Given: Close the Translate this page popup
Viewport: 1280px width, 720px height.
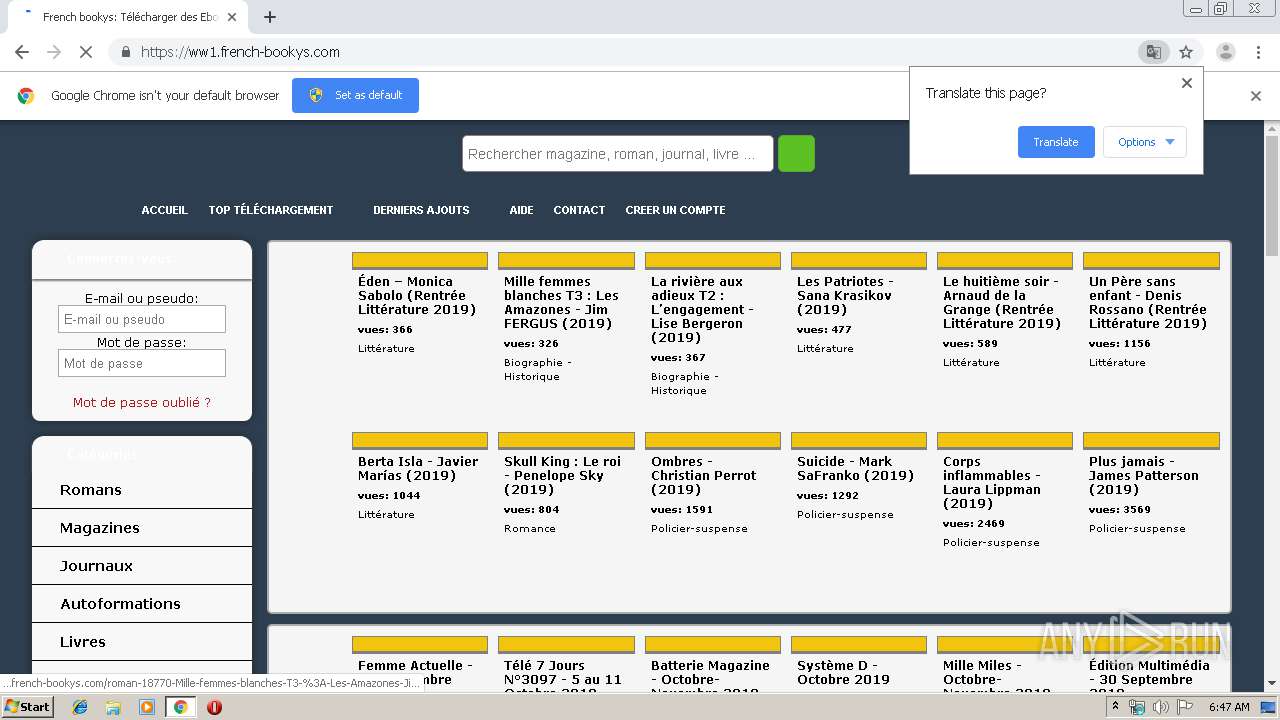Looking at the screenshot, I should coord(1187,83).
